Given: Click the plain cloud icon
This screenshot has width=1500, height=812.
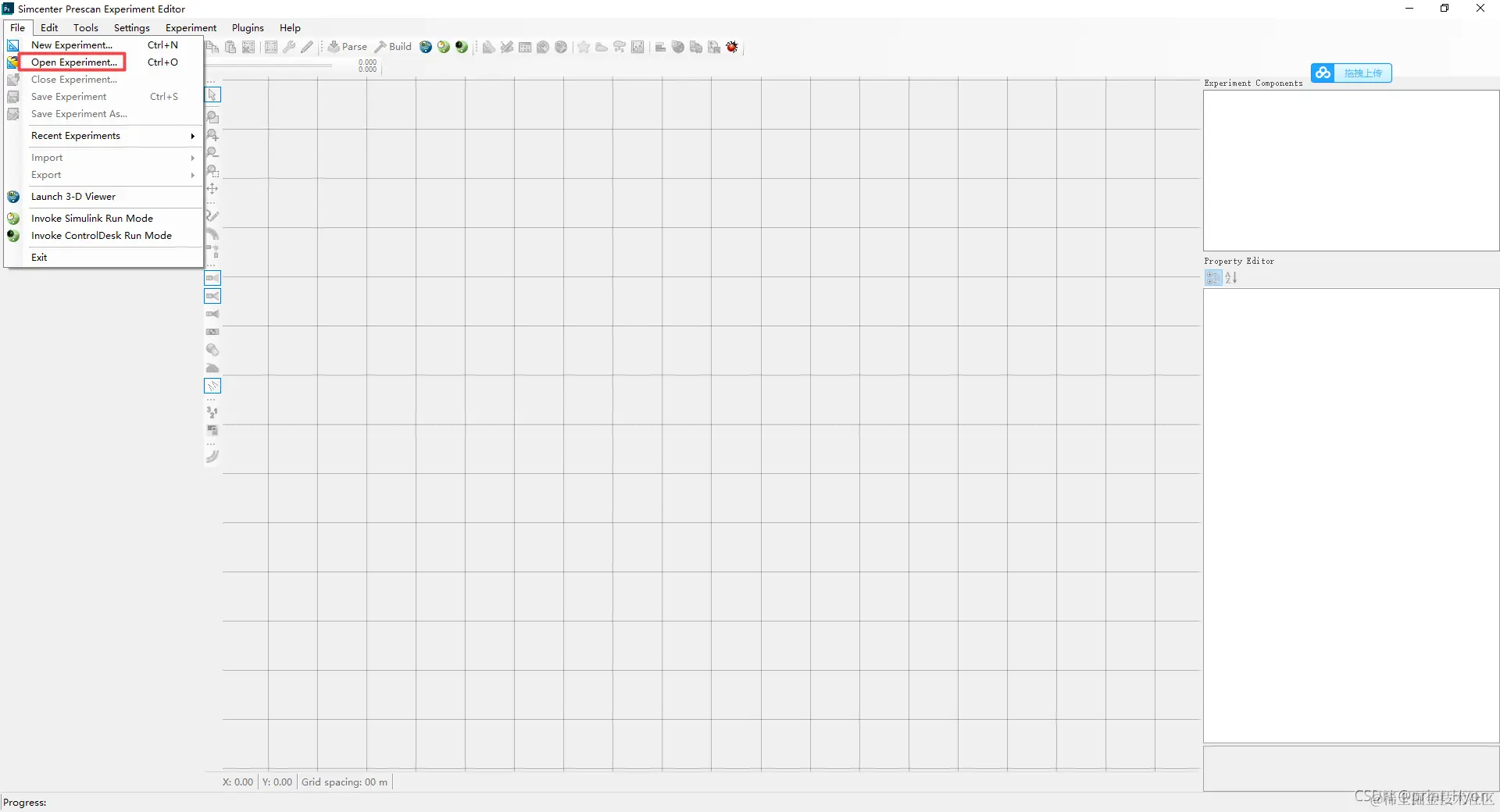Looking at the screenshot, I should click(602, 47).
